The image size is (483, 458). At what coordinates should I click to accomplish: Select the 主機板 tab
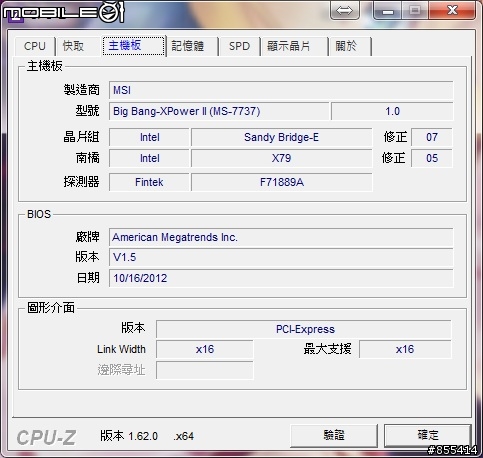coord(133,45)
